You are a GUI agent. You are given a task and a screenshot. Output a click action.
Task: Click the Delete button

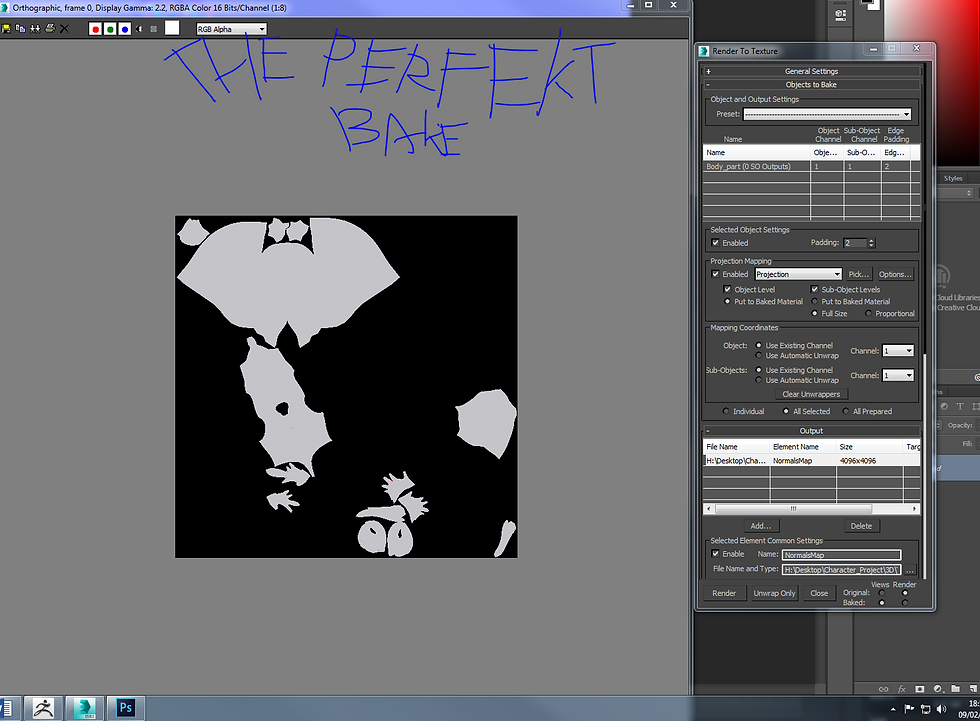click(x=861, y=526)
